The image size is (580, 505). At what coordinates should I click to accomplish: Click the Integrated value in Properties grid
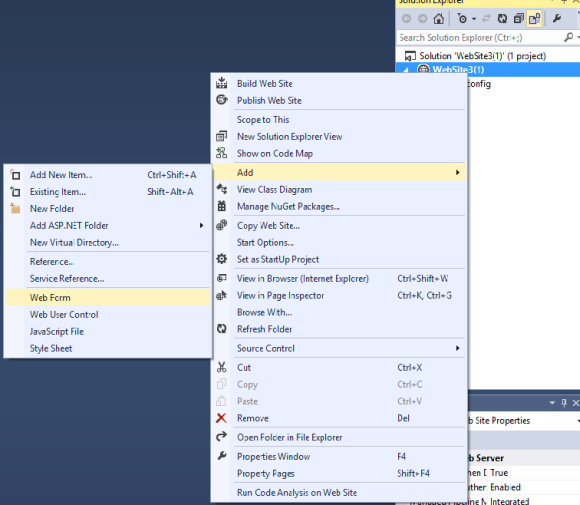[510, 501]
